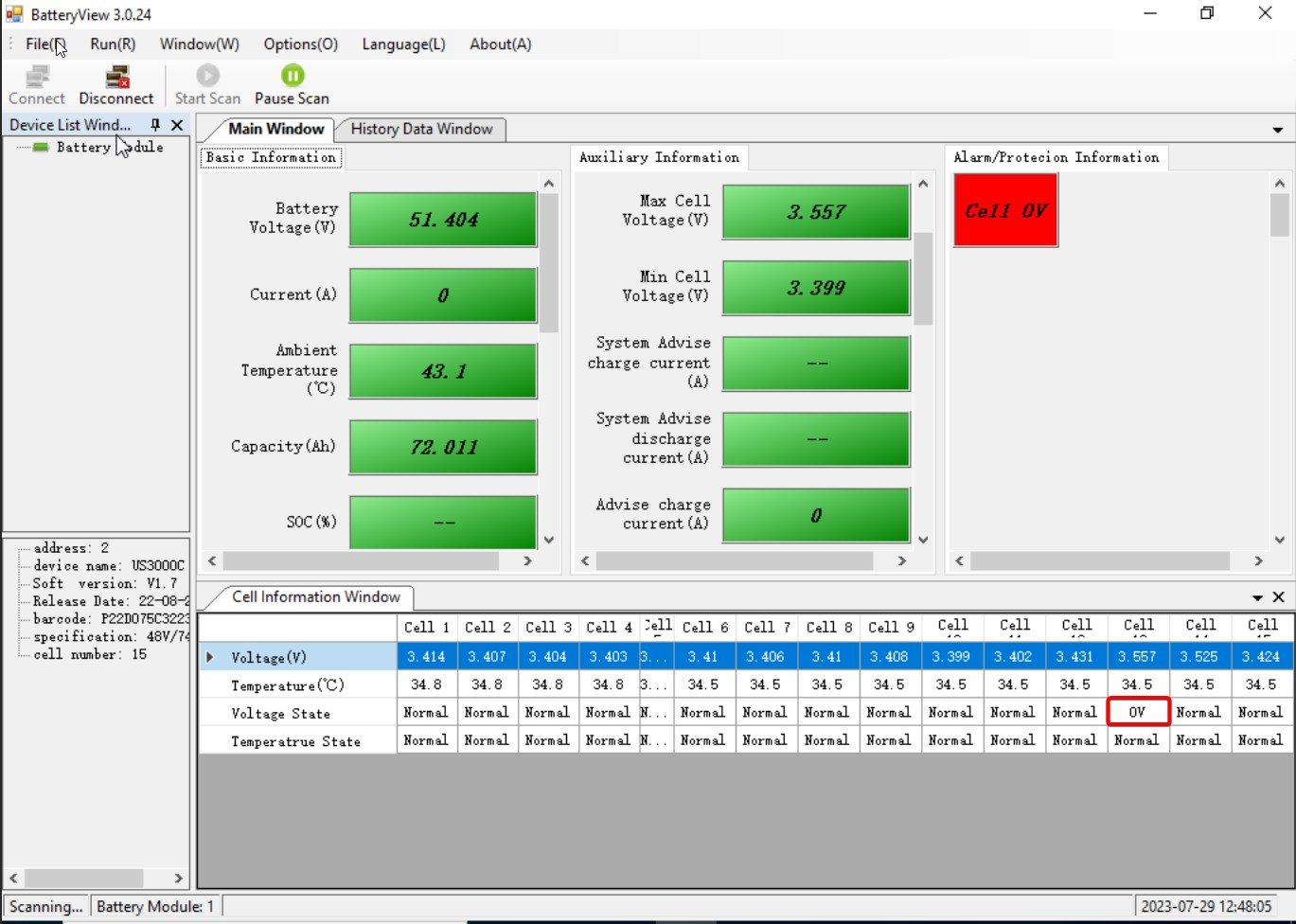Click the Cell 1 column header
Screen dimensions: 1296x924
(x=426, y=627)
